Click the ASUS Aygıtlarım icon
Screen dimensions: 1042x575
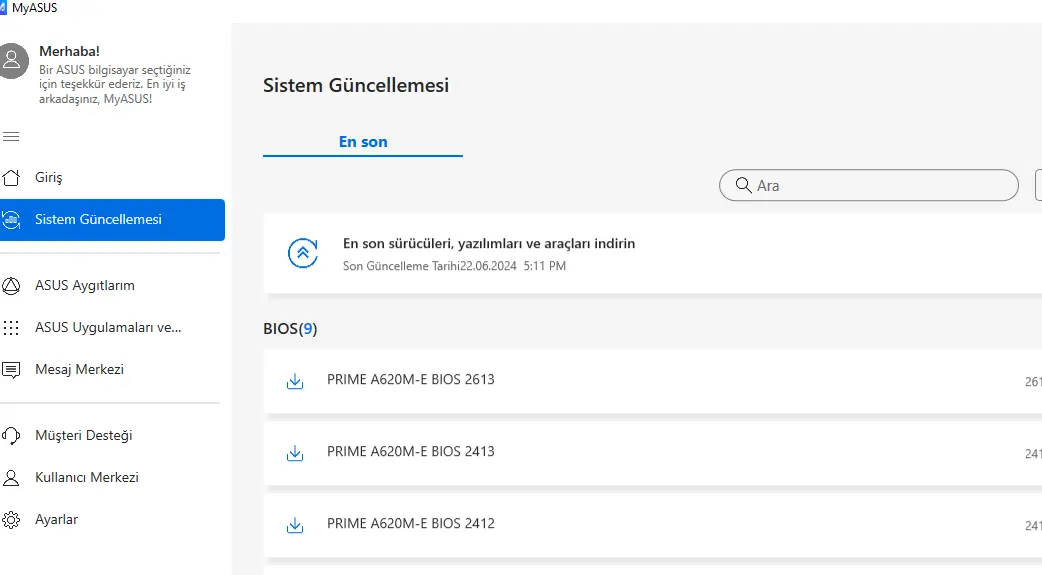tap(11, 286)
